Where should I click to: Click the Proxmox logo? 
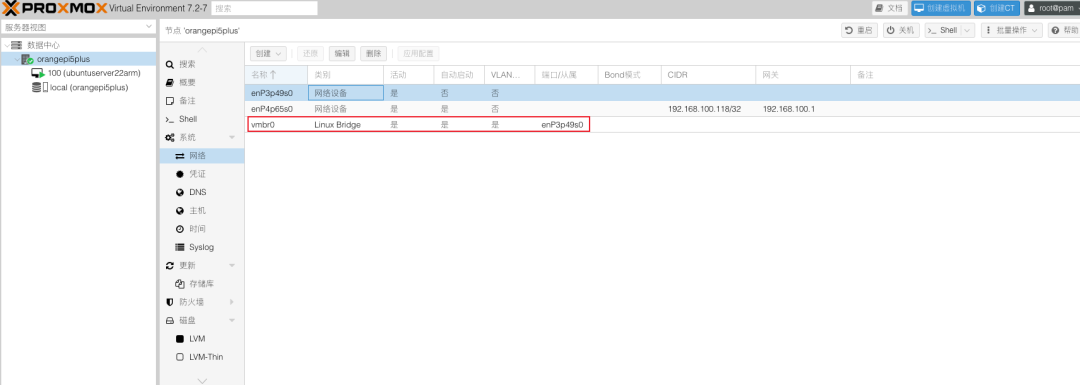coord(54,8)
